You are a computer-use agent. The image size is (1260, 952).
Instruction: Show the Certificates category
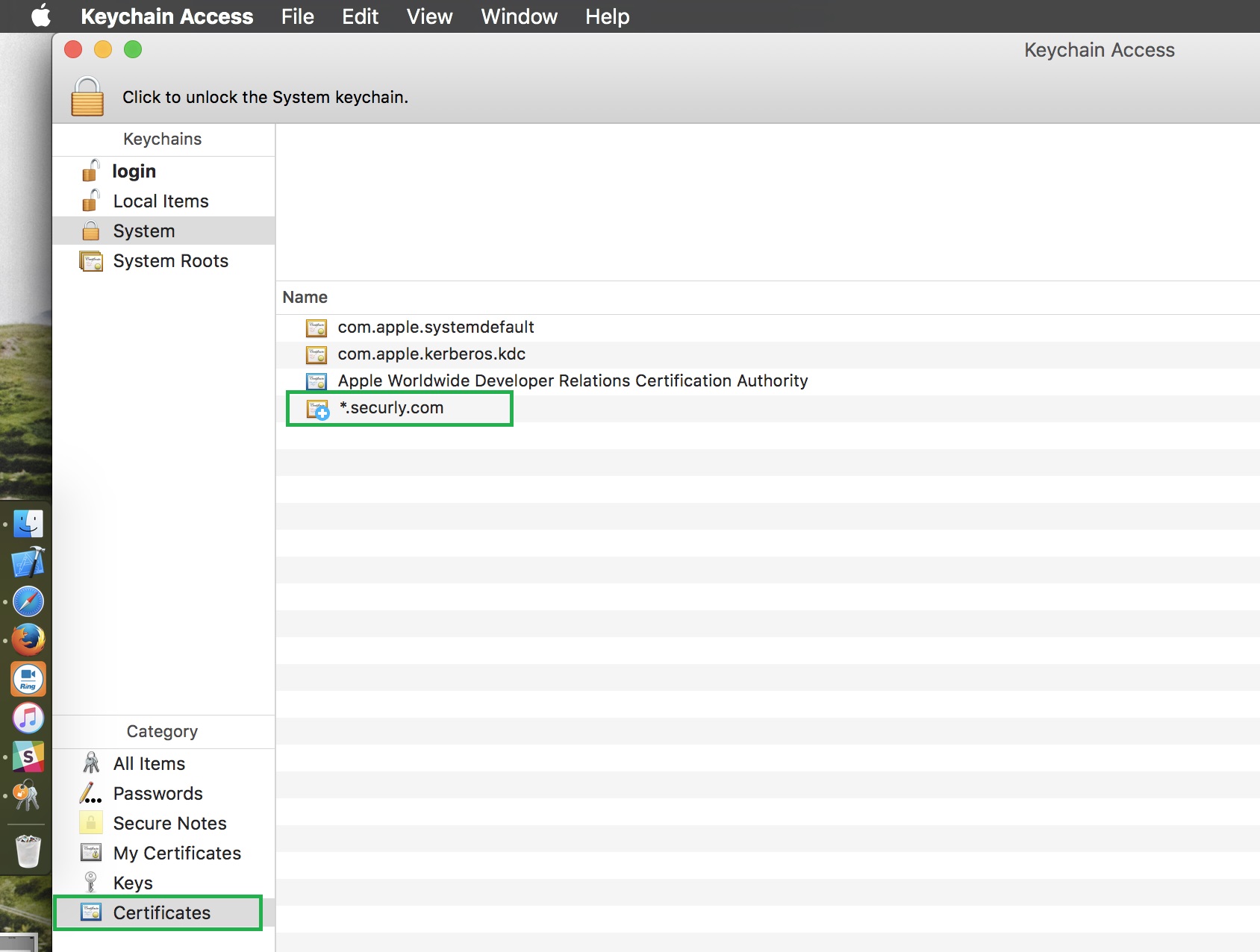(163, 913)
